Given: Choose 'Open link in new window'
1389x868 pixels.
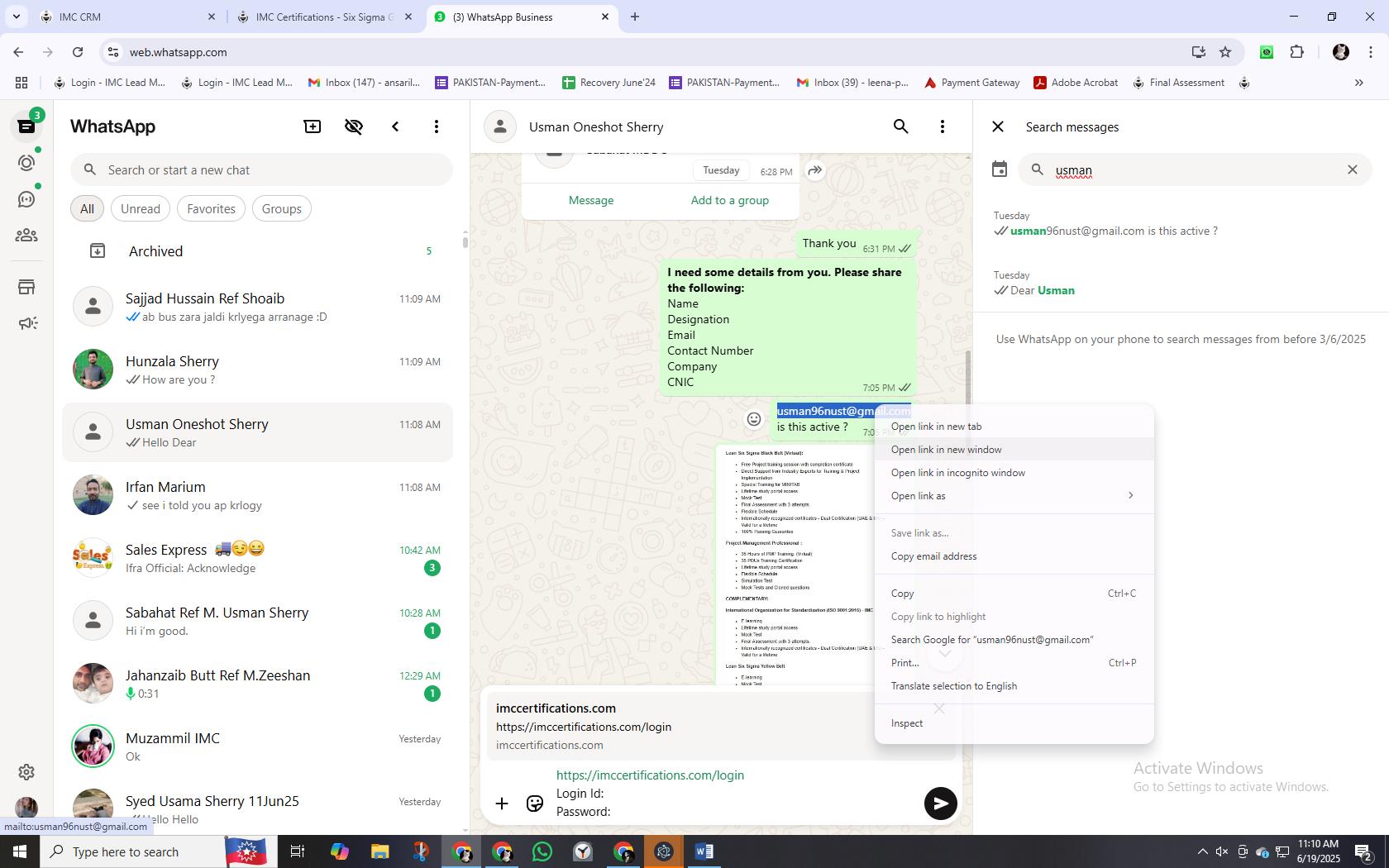Looking at the screenshot, I should tap(1014, 450).
